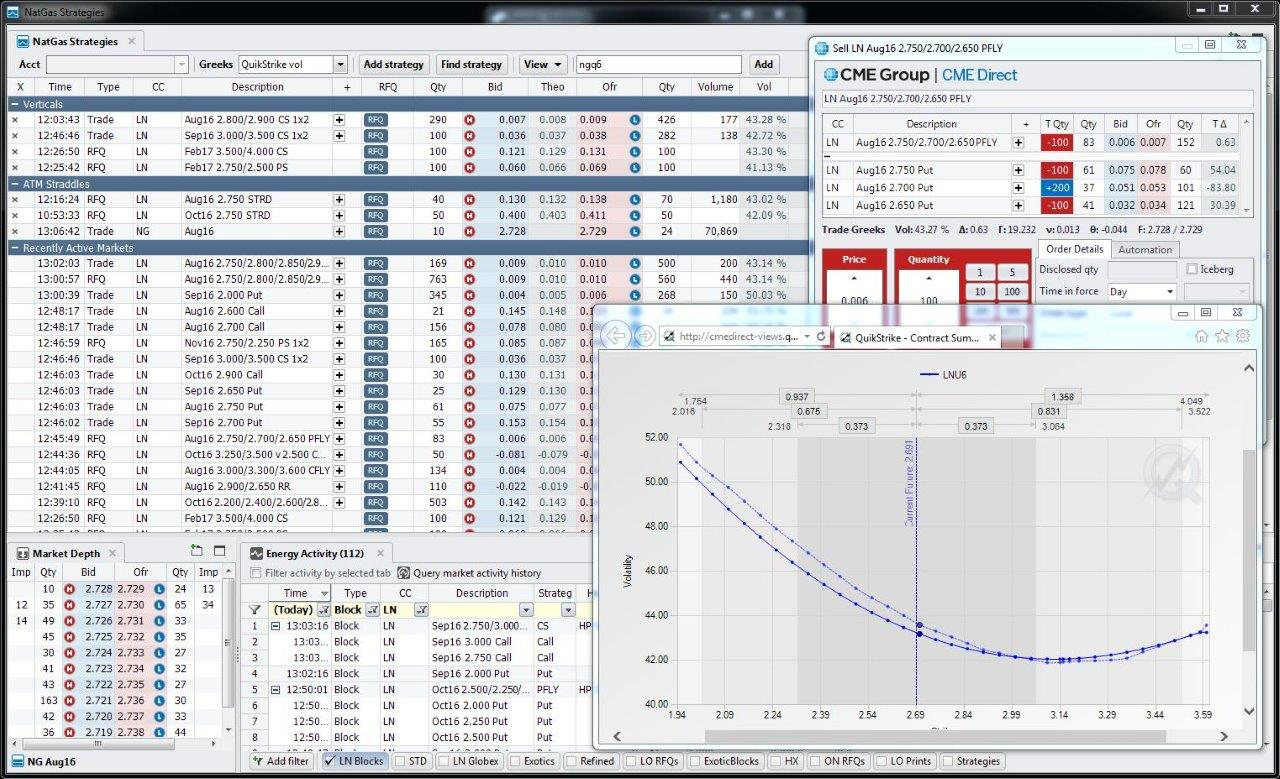This screenshot has width=1280, height=779.
Task: Hit red bid icon for Oct16 2.750 STRD
Action: pyautogui.click(x=469, y=216)
